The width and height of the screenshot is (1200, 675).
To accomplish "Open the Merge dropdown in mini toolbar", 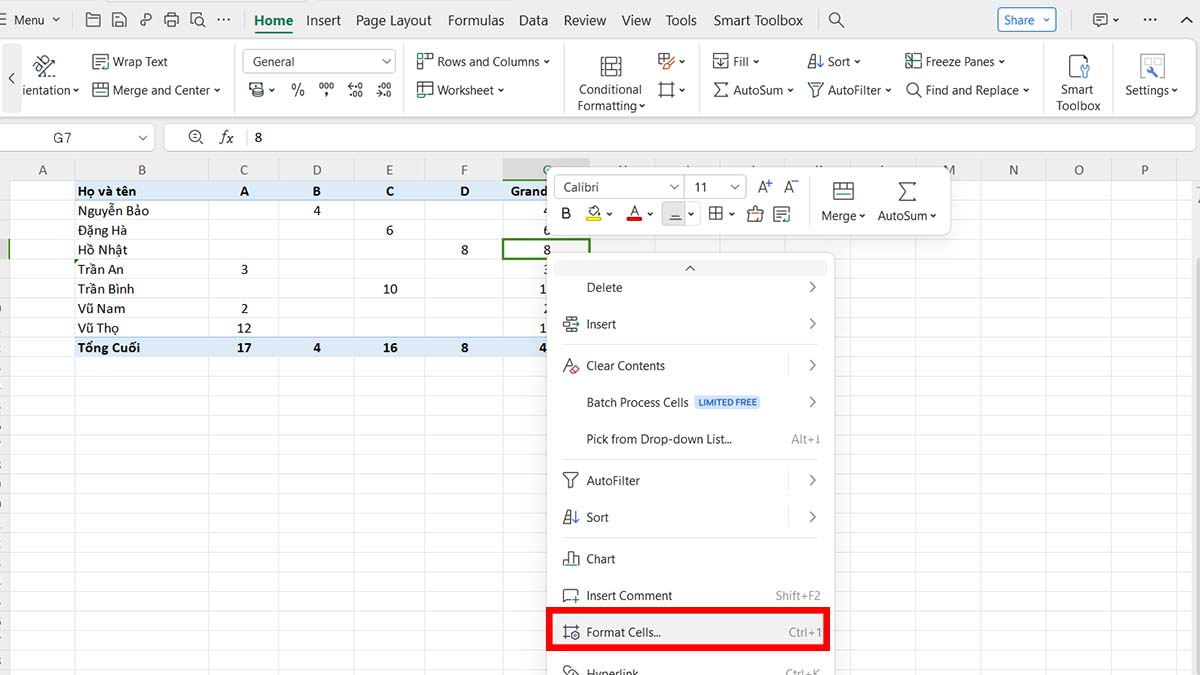I will click(844, 200).
